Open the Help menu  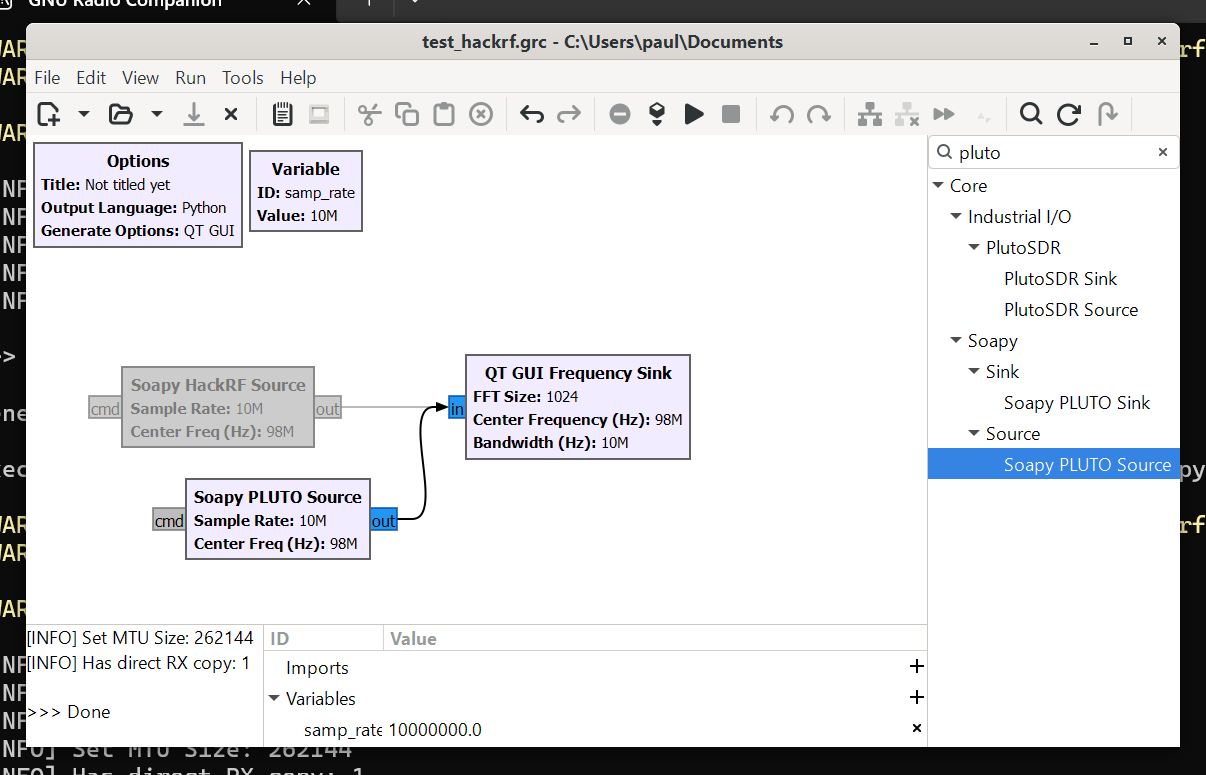[298, 77]
